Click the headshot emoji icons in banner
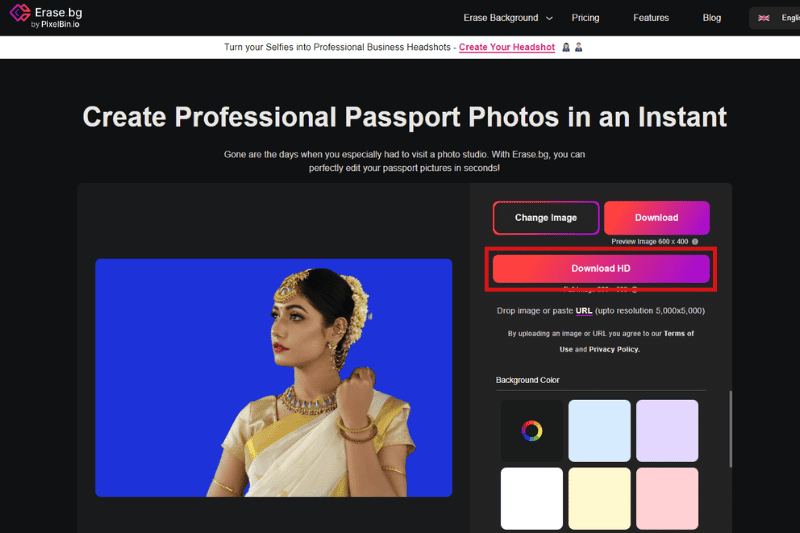 pos(572,47)
